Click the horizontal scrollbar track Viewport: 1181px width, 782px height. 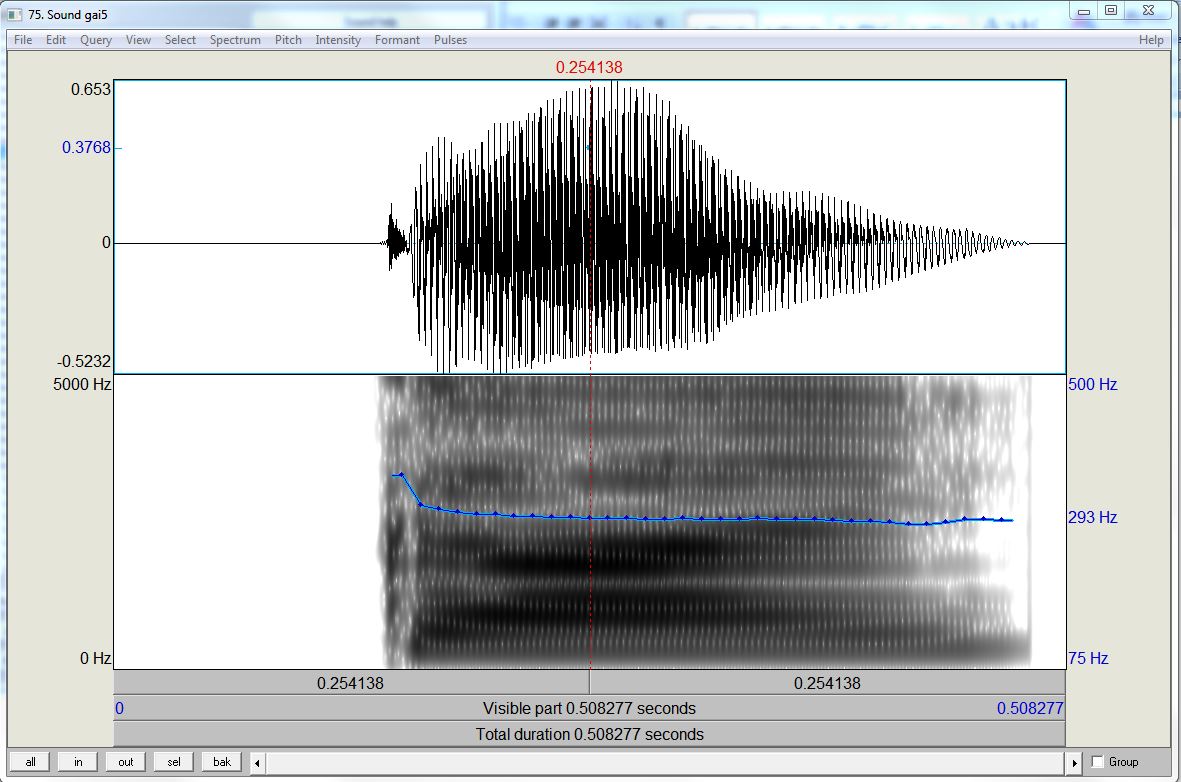pyautogui.click(x=666, y=763)
